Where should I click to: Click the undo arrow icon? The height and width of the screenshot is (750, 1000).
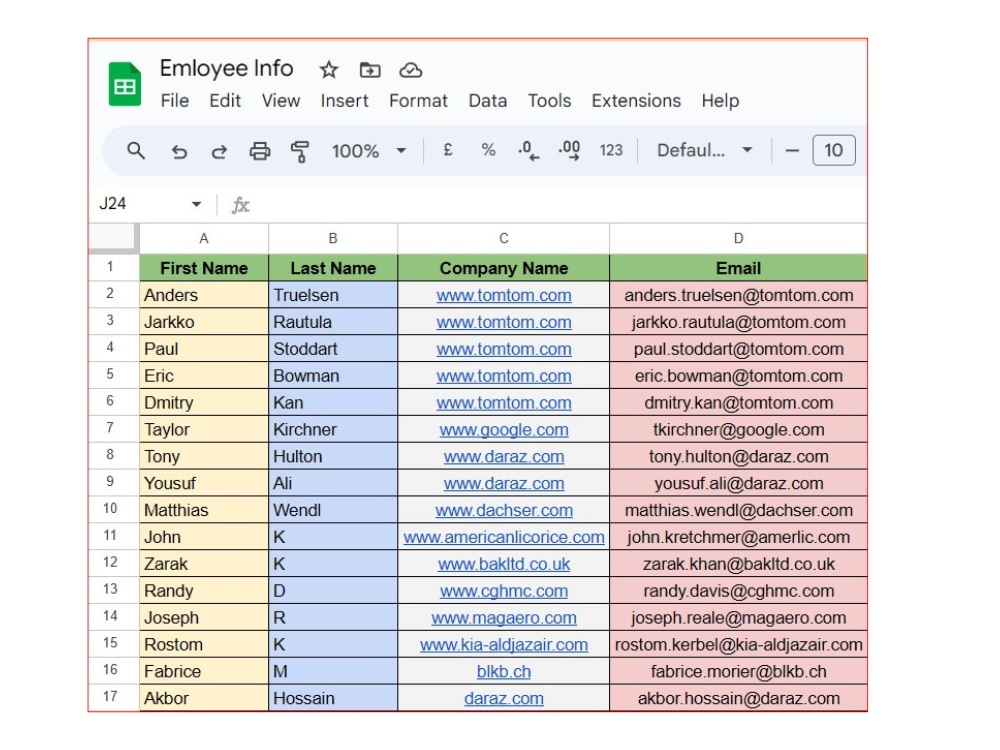point(179,151)
